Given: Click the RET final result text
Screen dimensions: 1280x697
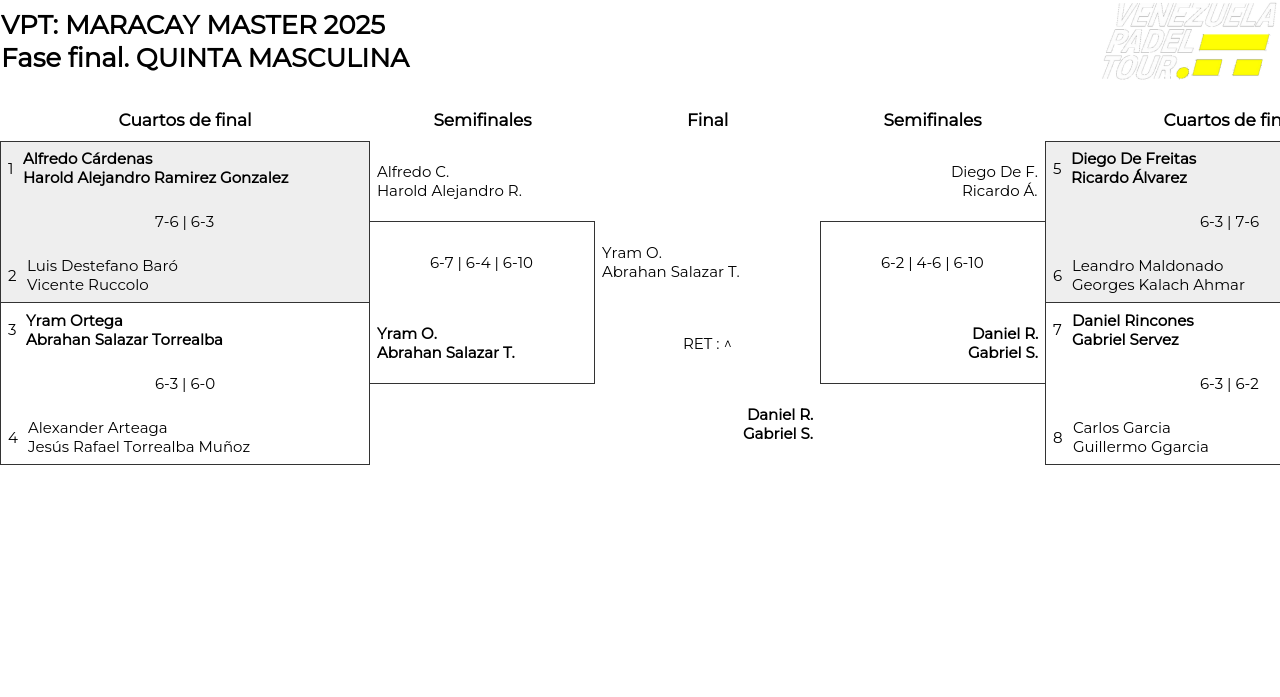Looking at the screenshot, I should pos(707,344).
